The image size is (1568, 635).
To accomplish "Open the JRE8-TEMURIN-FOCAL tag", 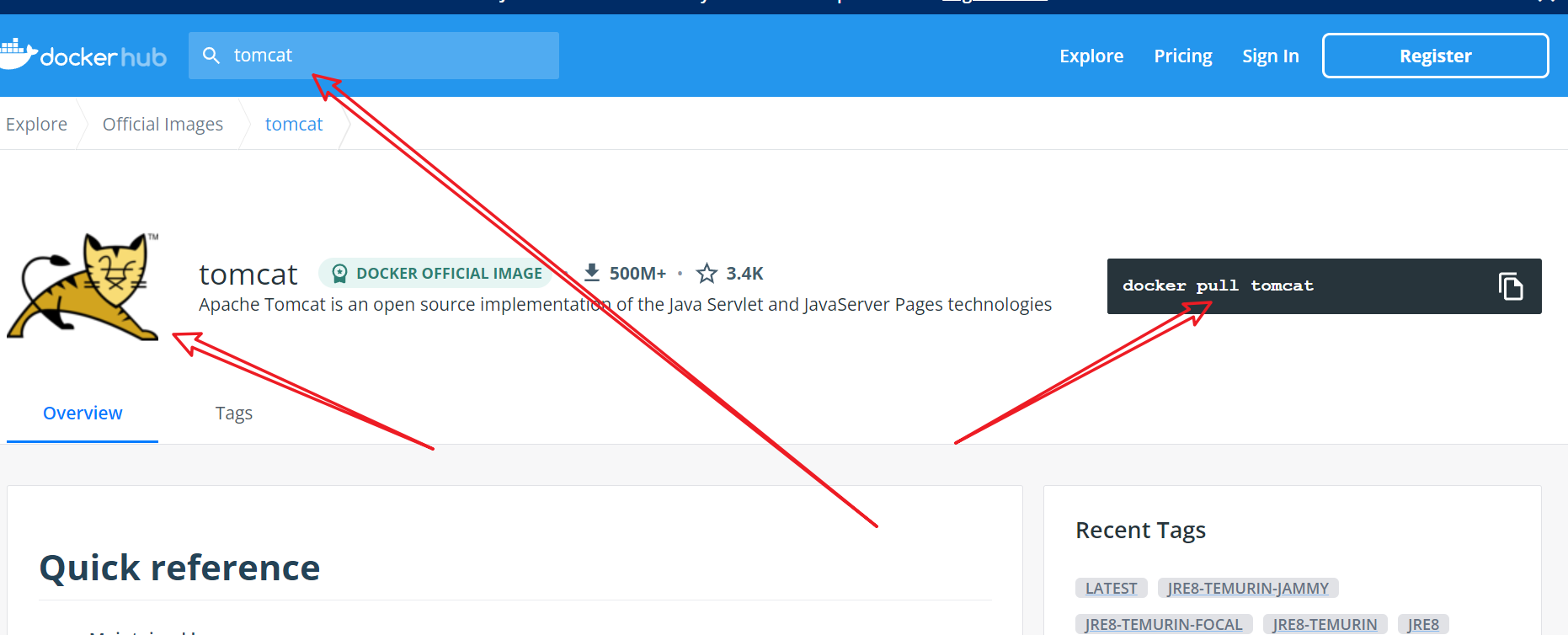I will click(1164, 624).
